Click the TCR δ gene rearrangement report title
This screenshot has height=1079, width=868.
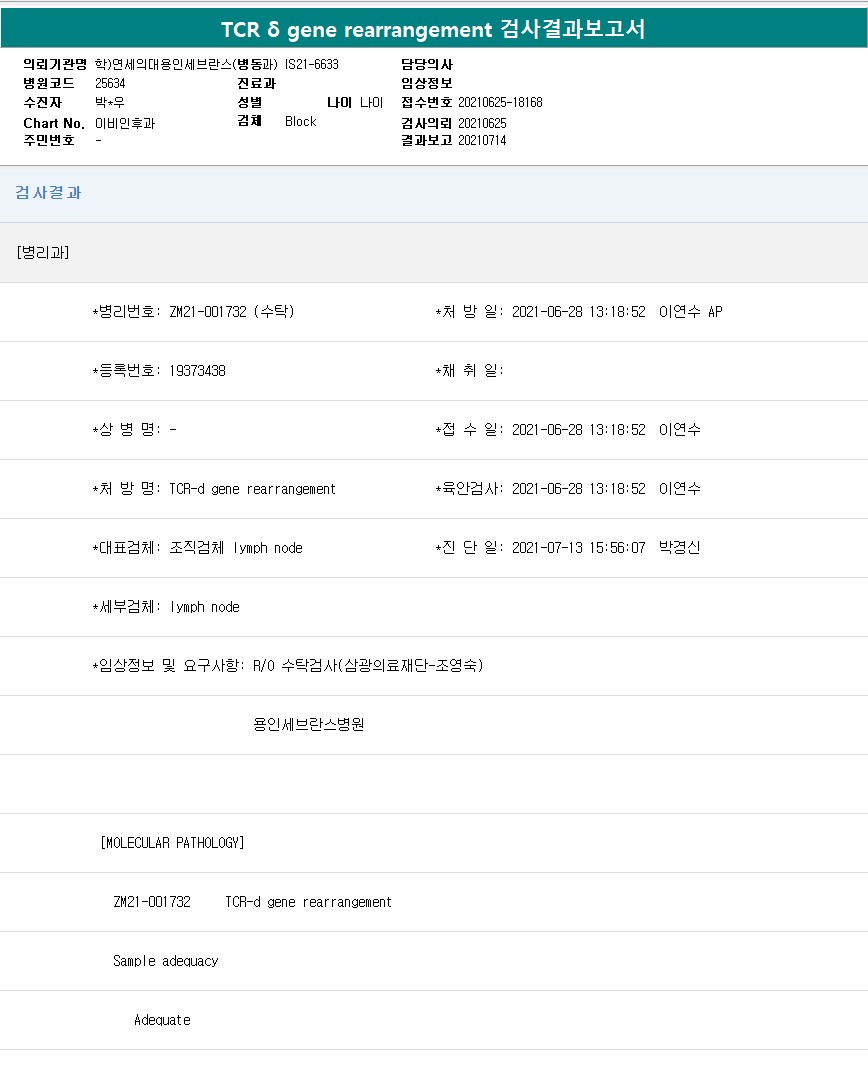pyautogui.click(x=433, y=30)
